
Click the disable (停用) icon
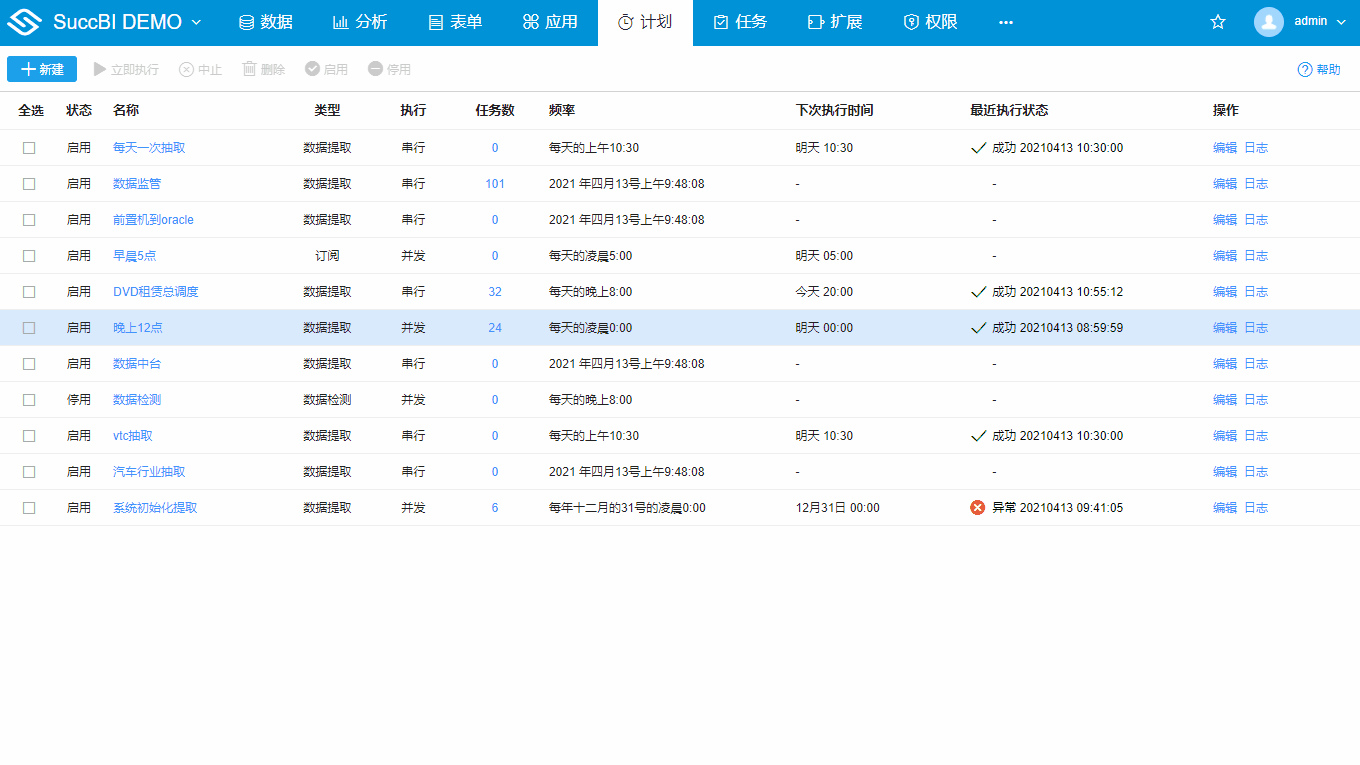click(x=375, y=69)
